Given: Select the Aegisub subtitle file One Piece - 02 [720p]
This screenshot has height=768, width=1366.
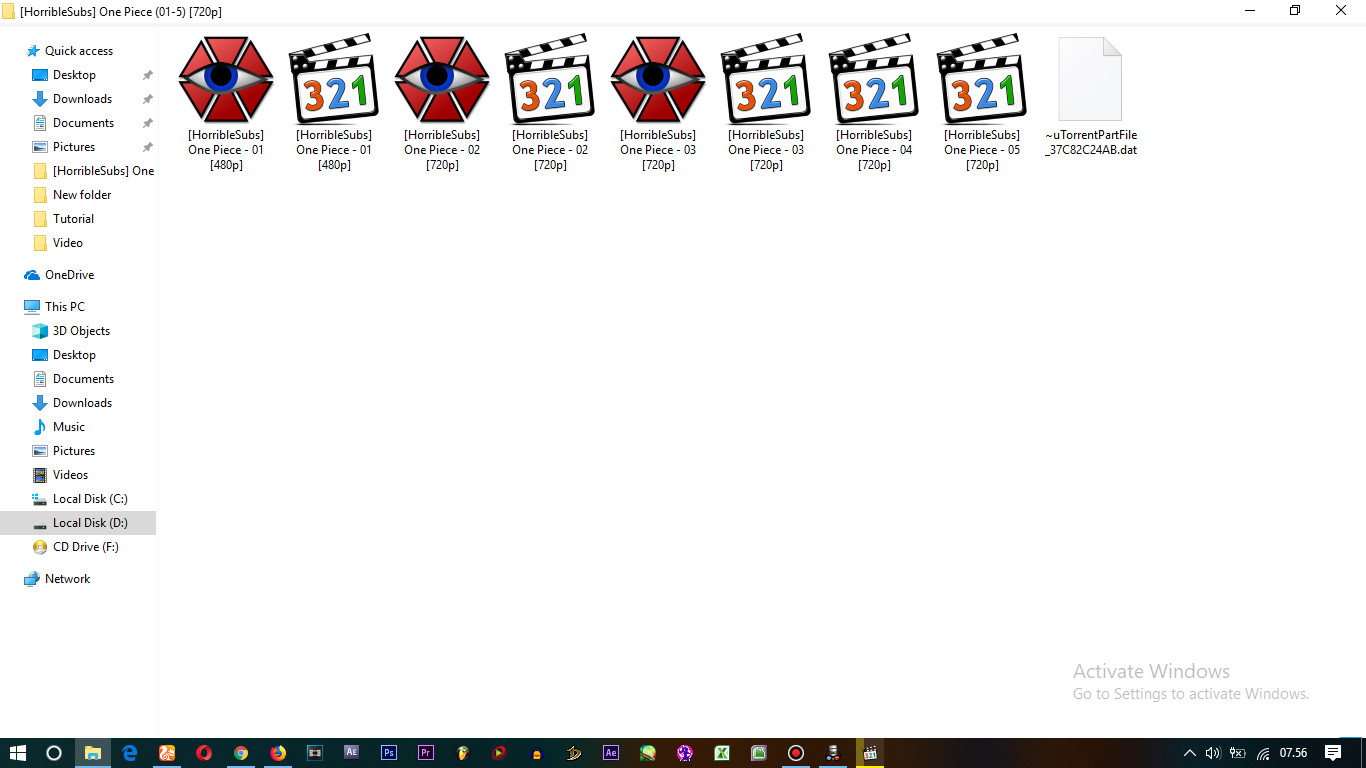Looking at the screenshot, I should (442, 104).
